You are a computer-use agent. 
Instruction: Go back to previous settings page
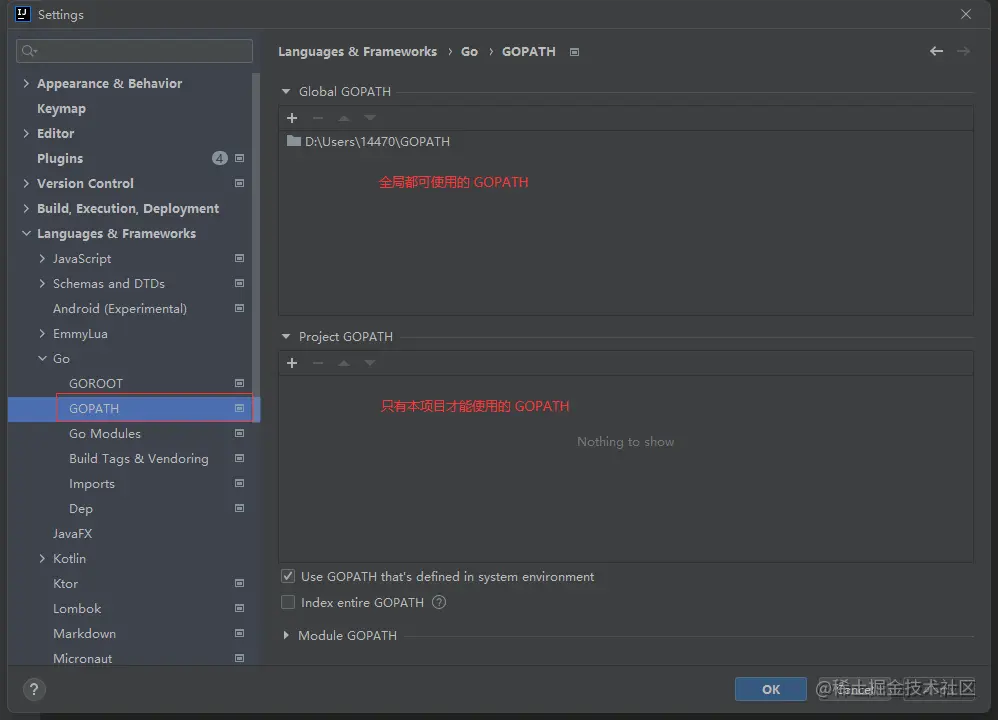pyautogui.click(x=936, y=51)
